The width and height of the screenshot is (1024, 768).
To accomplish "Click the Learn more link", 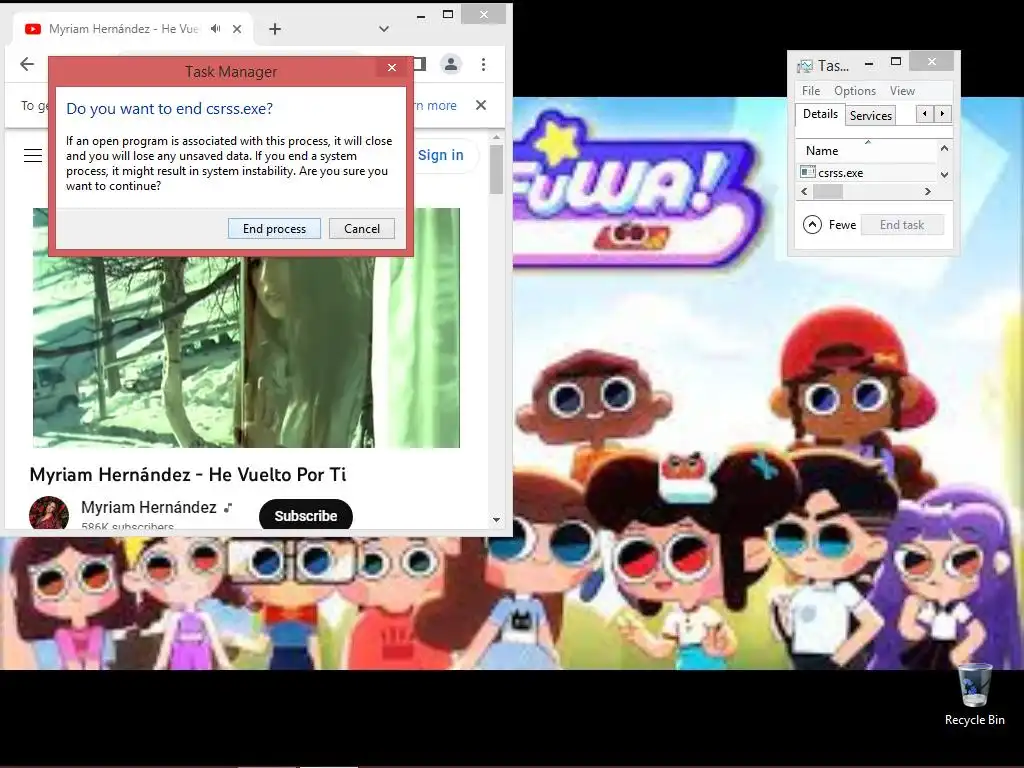I will (436, 106).
